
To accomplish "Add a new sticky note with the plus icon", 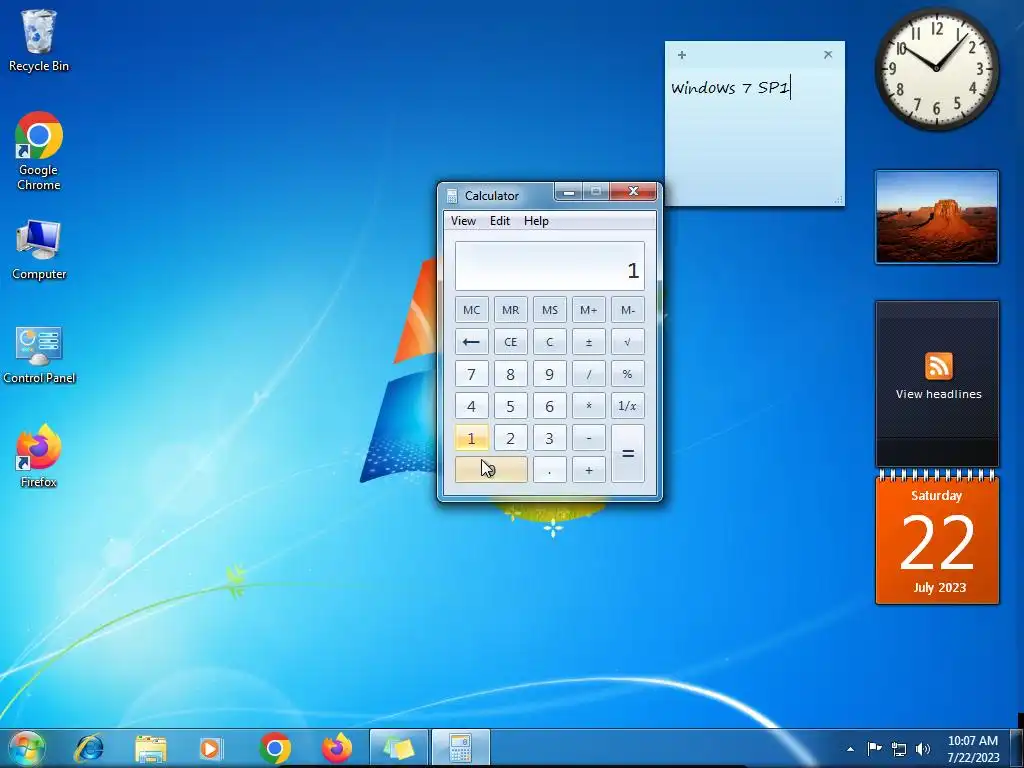I will click(682, 55).
